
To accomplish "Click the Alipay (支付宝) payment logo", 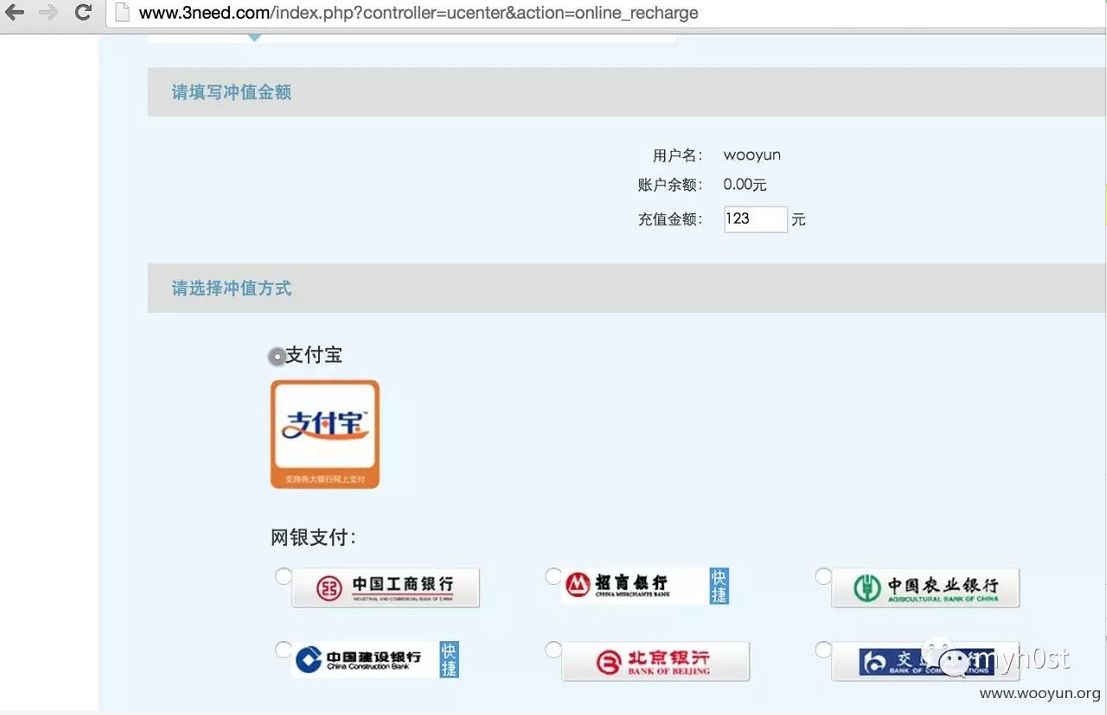I will point(324,432).
